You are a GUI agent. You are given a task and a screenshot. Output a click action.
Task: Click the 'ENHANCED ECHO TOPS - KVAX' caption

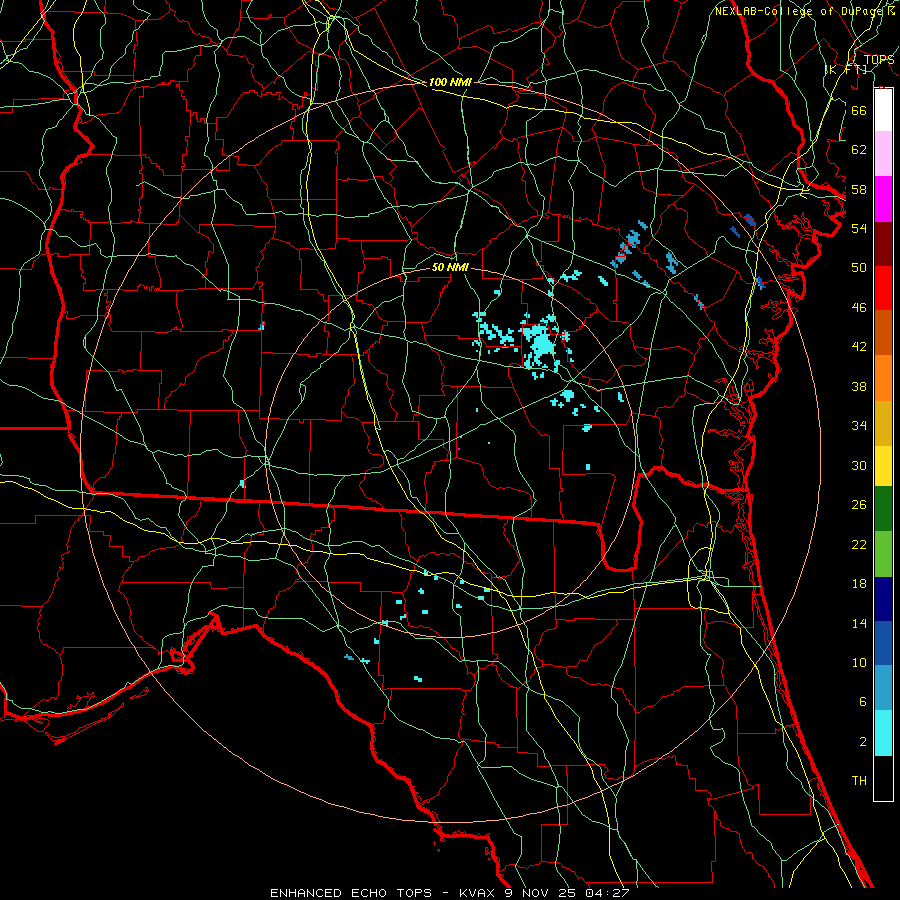coord(382,893)
